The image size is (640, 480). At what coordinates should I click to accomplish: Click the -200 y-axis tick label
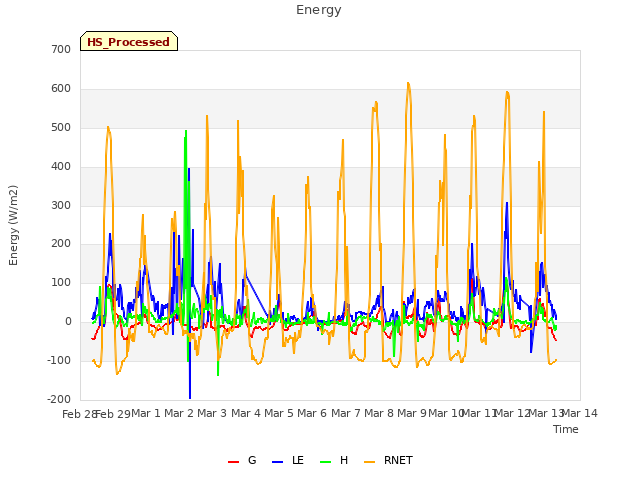59,399
